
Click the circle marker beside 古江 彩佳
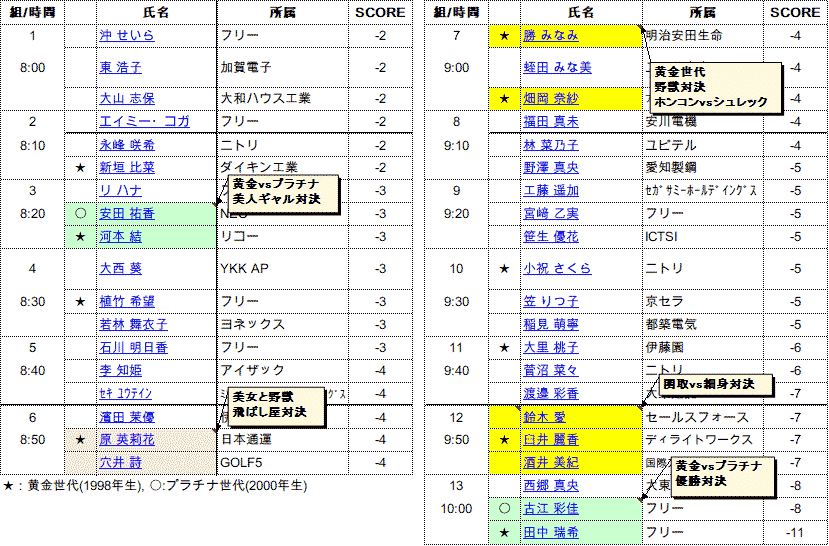(x=505, y=509)
